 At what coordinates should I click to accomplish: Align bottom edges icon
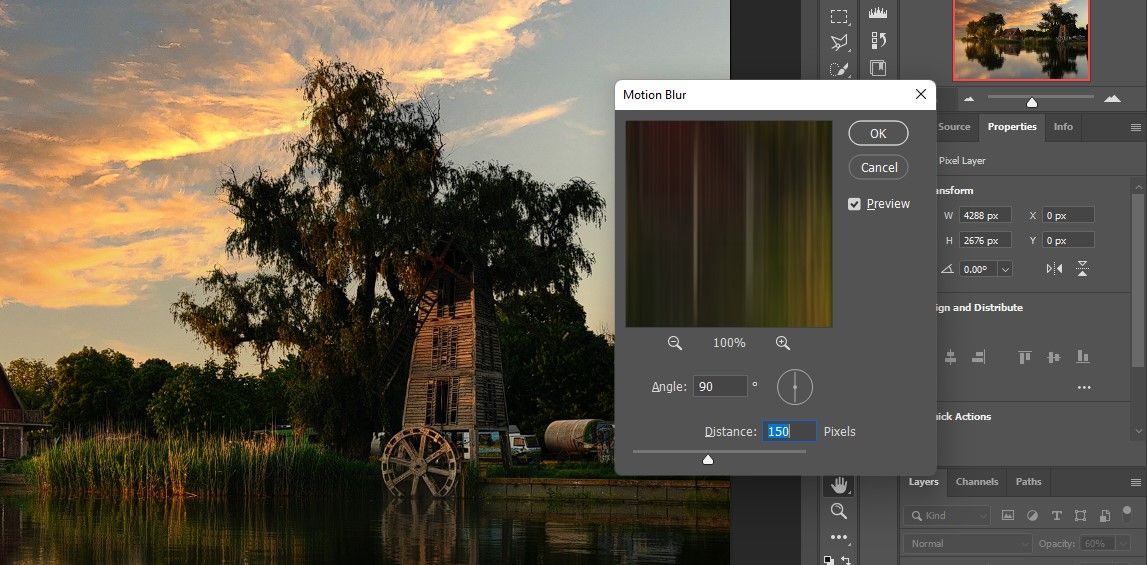pos(1083,357)
